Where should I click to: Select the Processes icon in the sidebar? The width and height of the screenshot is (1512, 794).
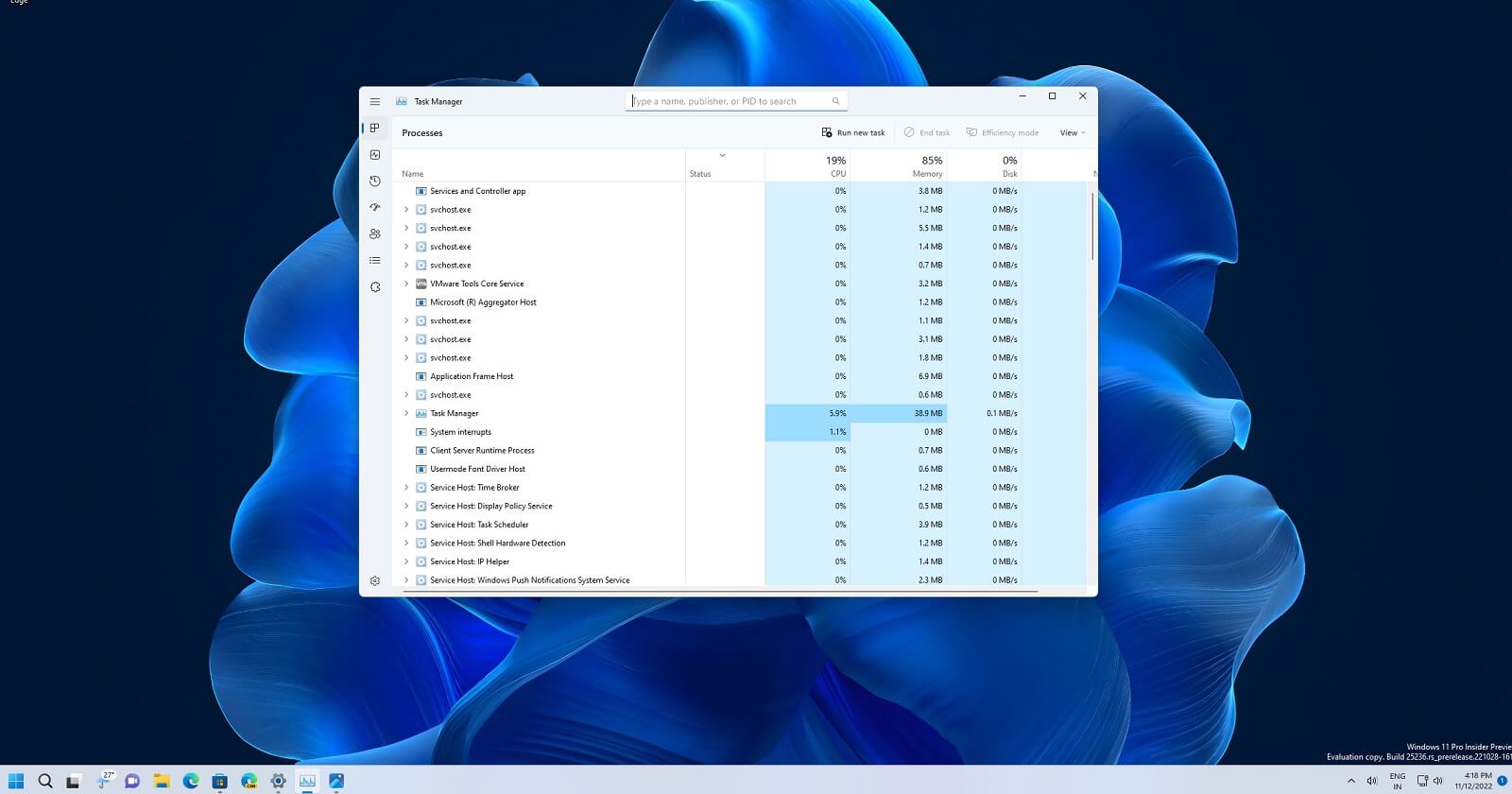click(375, 128)
